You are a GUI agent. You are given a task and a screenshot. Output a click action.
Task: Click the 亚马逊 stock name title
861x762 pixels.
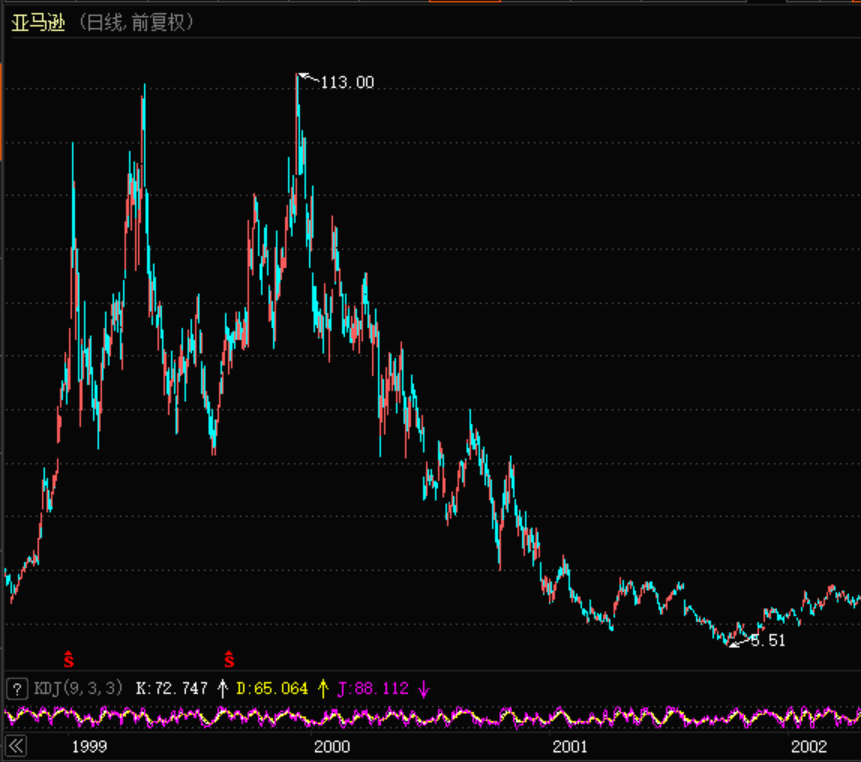click(x=38, y=23)
